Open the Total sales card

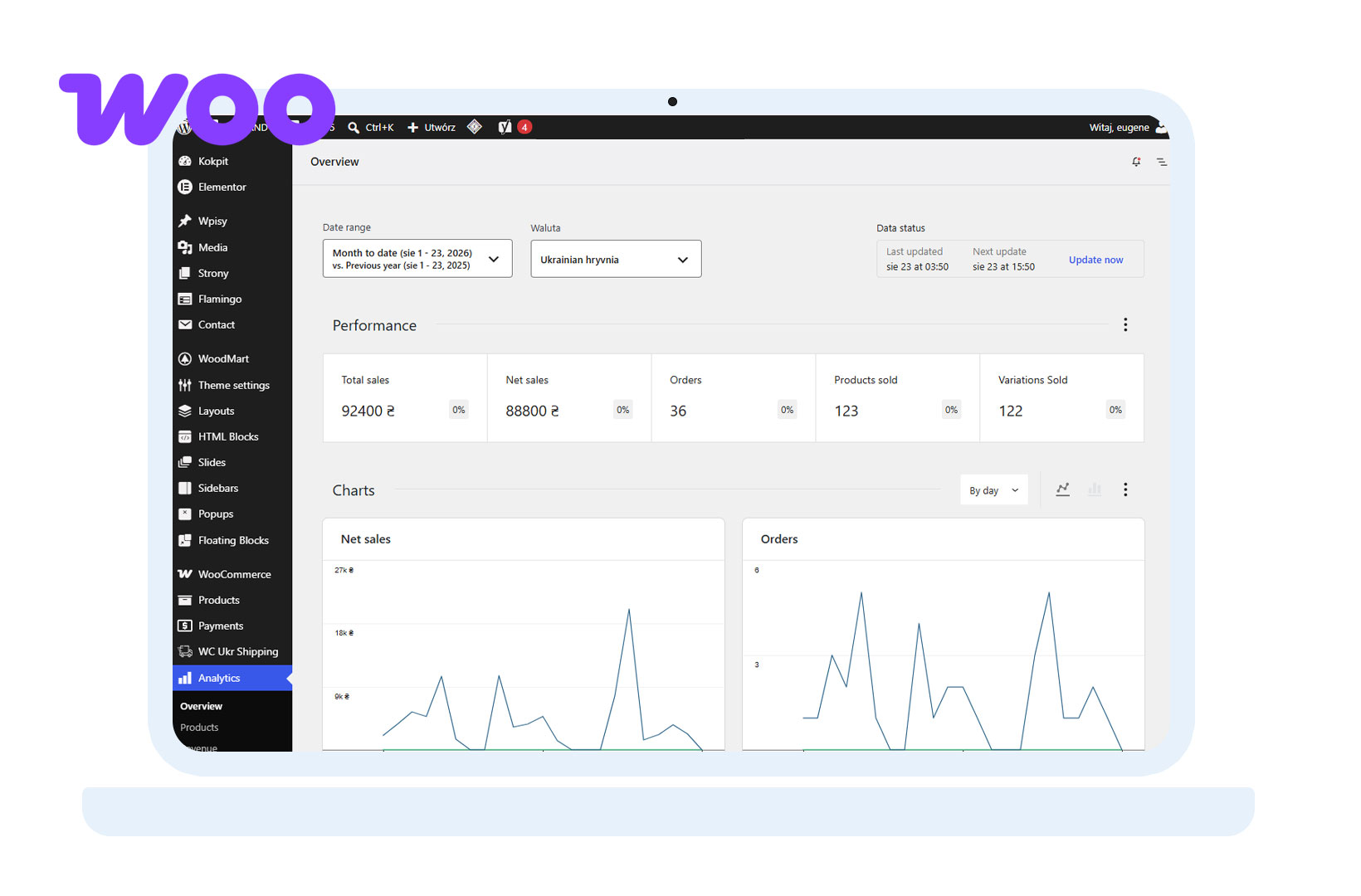point(405,397)
